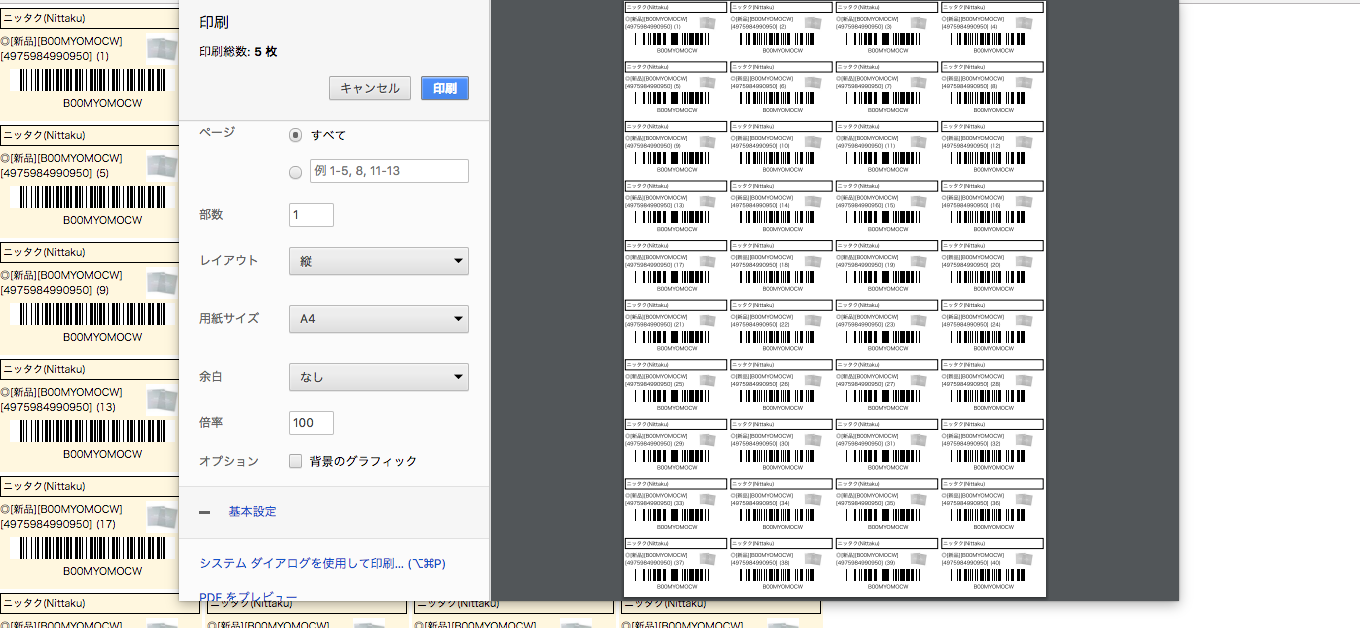Click the text [4975984990950] (9)
The width and height of the screenshot is (1360, 628).
pos(55,290)
